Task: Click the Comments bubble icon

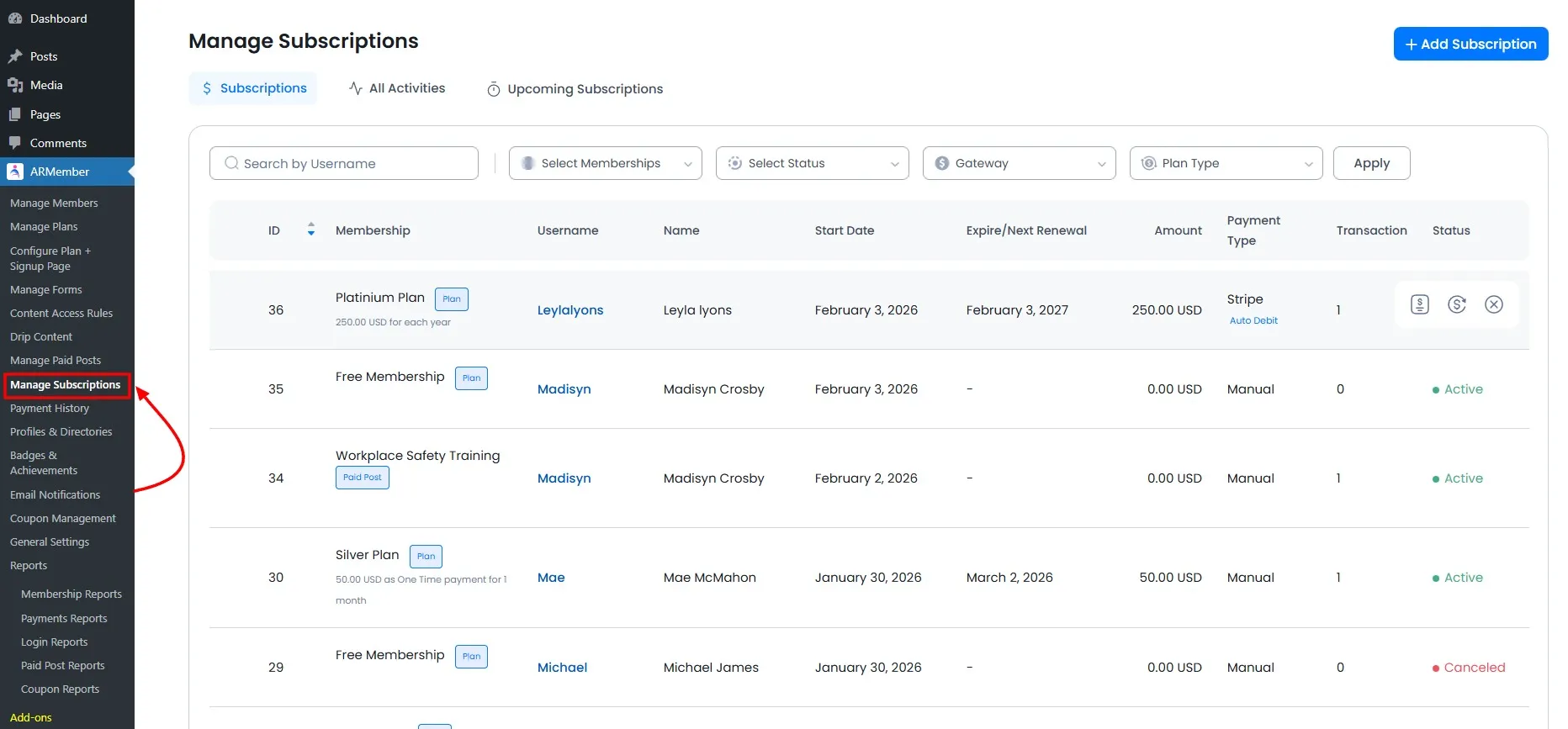Action: (15, 143)
